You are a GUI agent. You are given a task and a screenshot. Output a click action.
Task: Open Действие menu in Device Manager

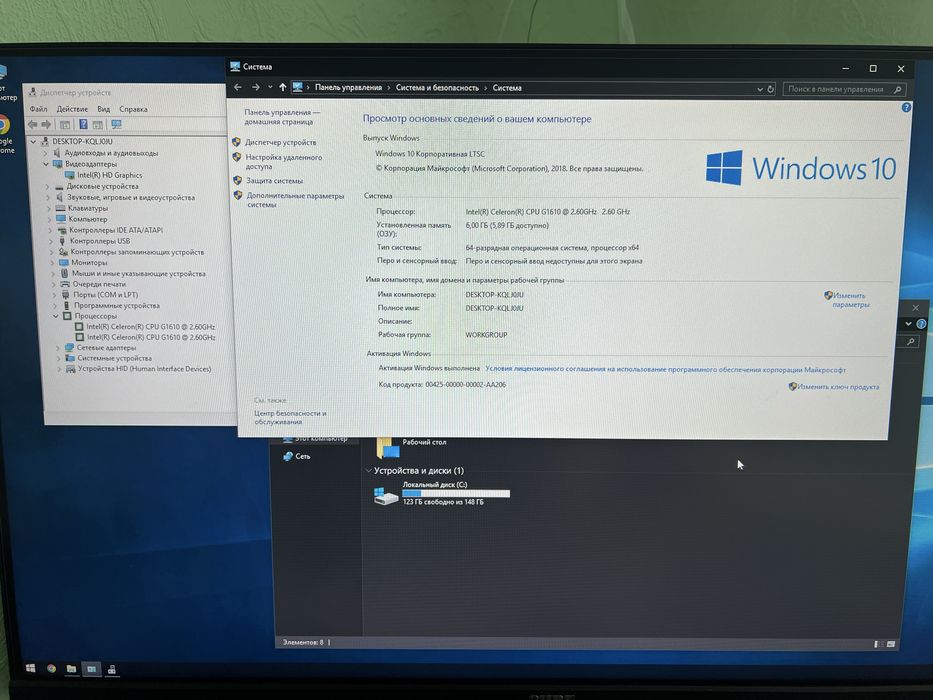(72, 109)
